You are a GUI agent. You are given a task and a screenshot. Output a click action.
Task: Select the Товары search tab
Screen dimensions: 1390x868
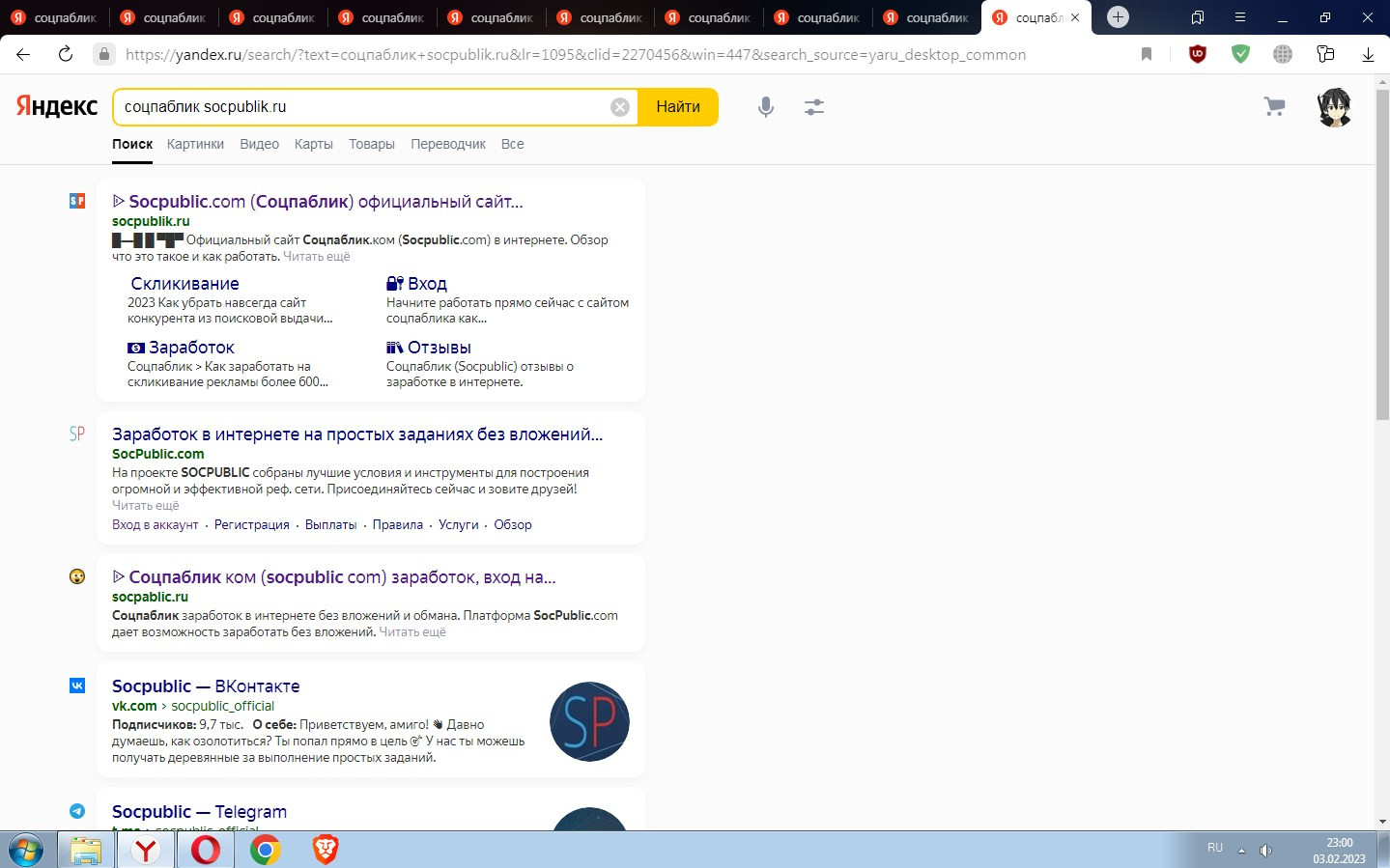coord(372,144)
